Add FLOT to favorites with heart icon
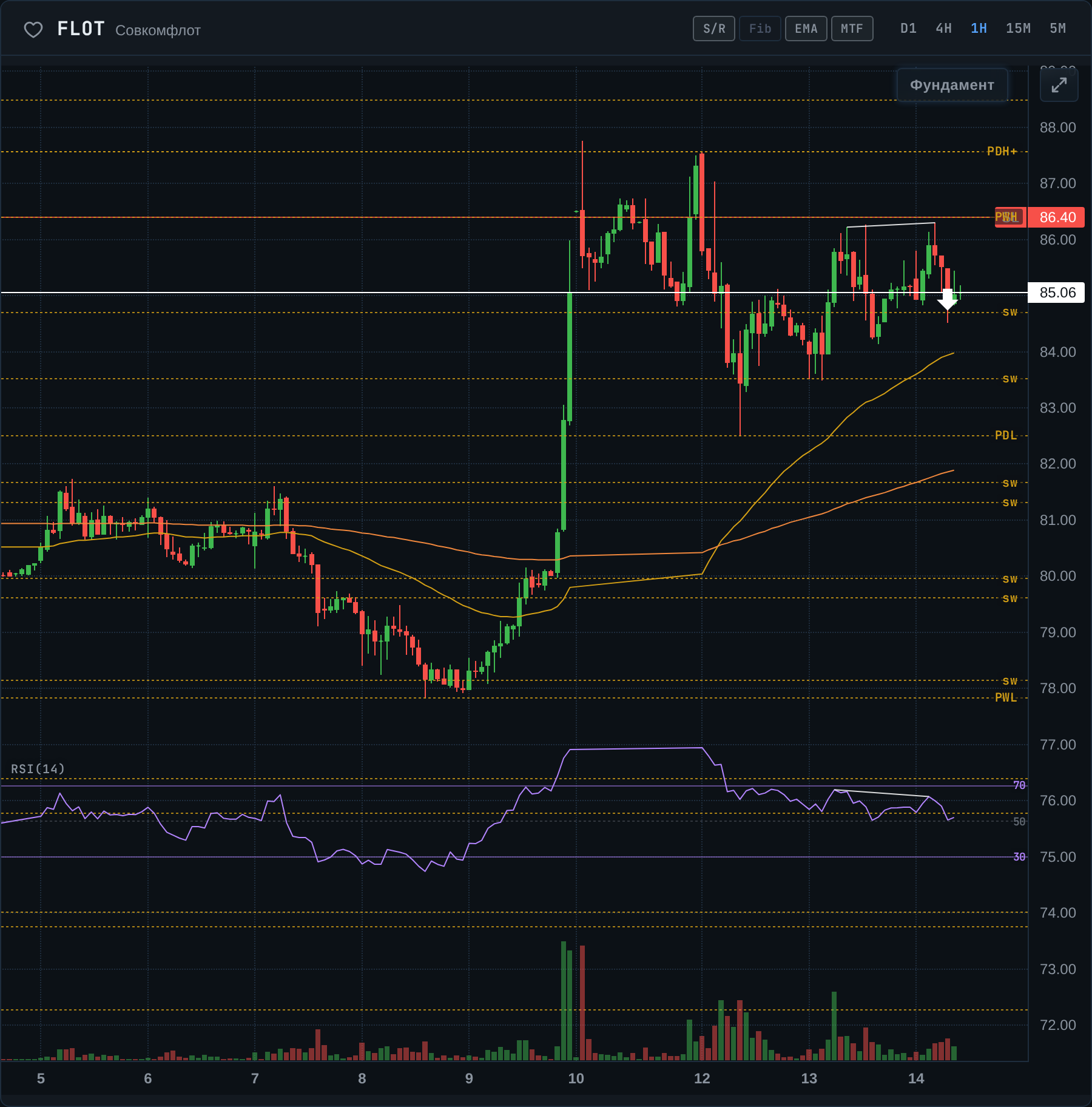The image size is (1092, 1107). pos(33,29)
